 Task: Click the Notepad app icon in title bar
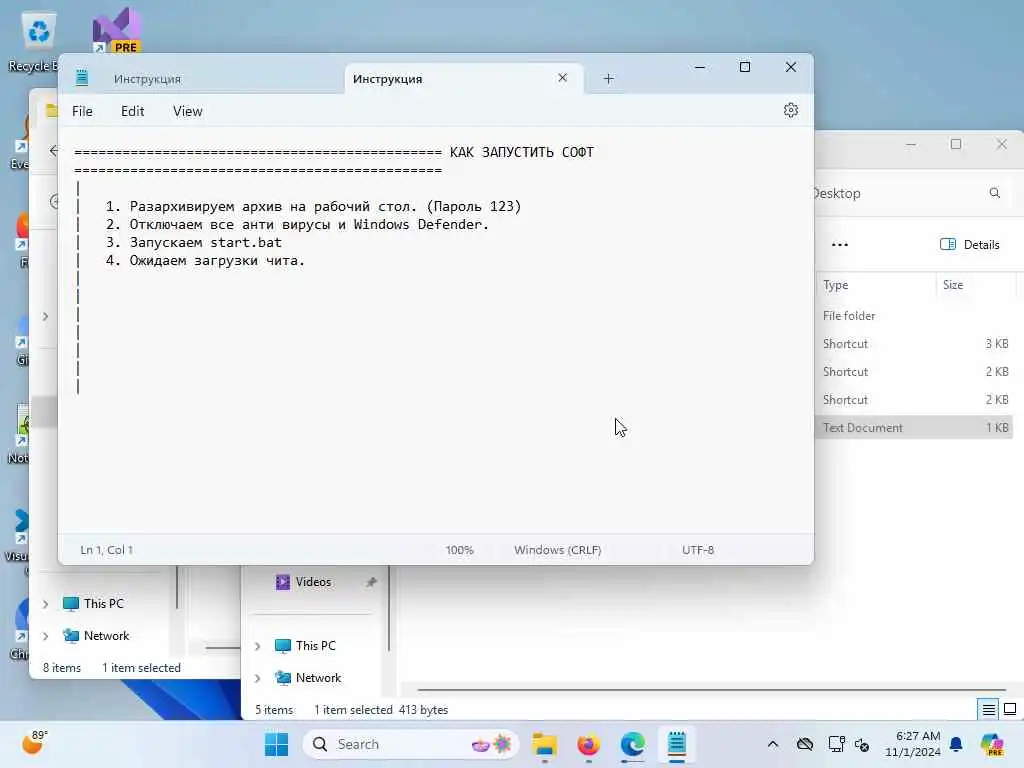(82, 77)
